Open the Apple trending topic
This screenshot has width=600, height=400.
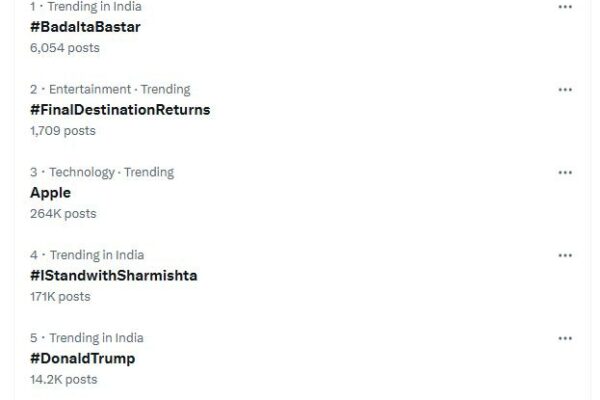click(51, 193)
